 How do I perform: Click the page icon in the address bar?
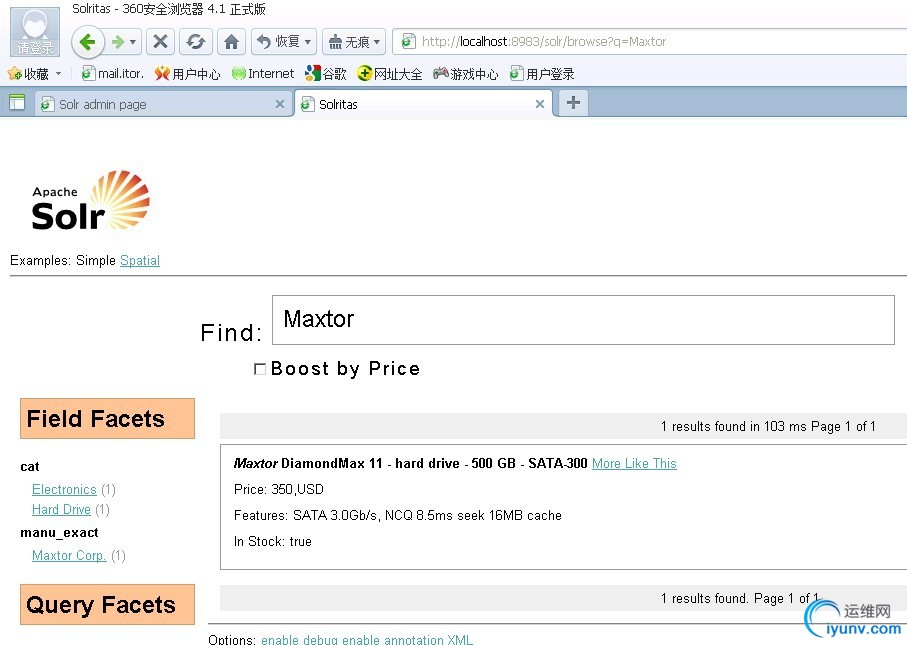(408, 42)
